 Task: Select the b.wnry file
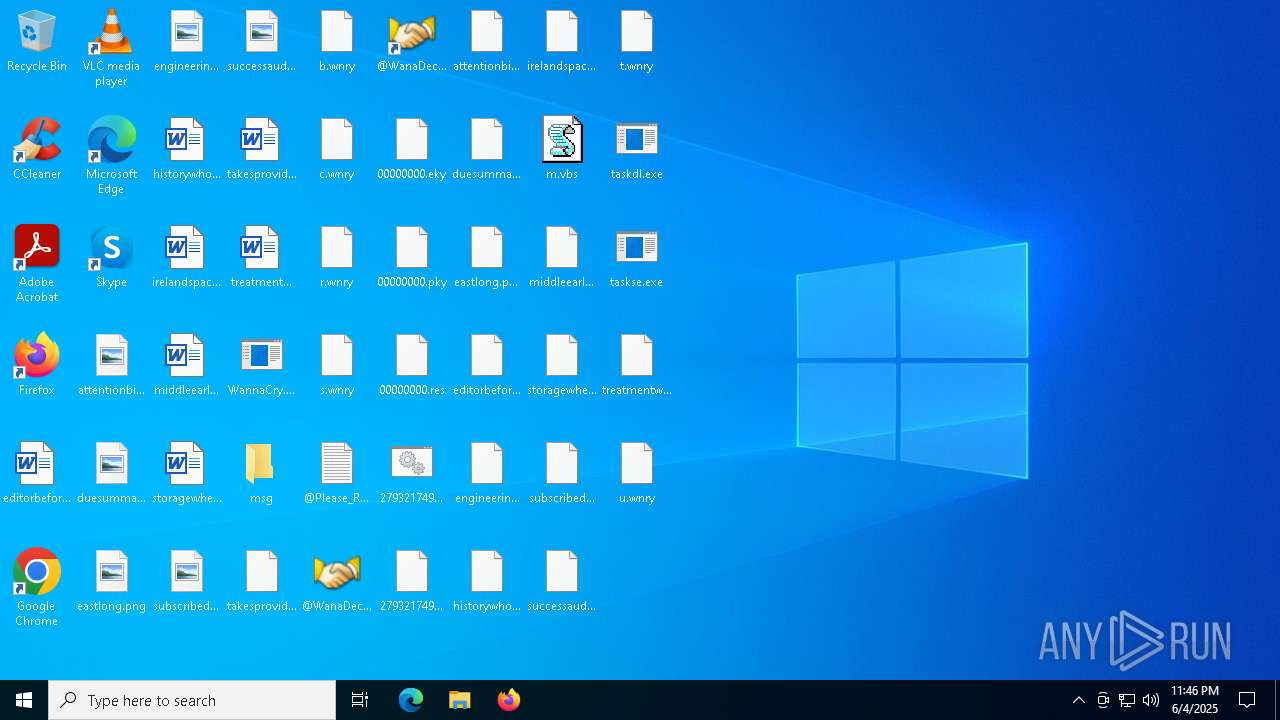[337, 42]
